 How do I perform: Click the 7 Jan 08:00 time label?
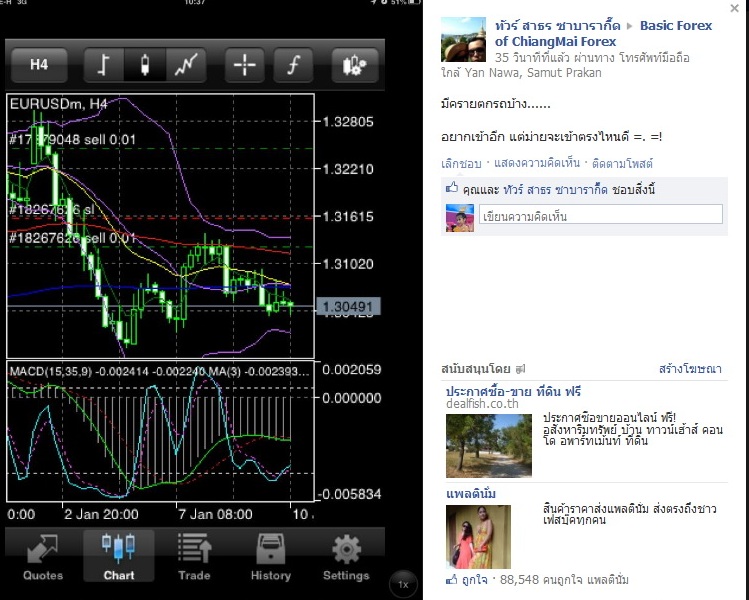click(x=215, y=514)
